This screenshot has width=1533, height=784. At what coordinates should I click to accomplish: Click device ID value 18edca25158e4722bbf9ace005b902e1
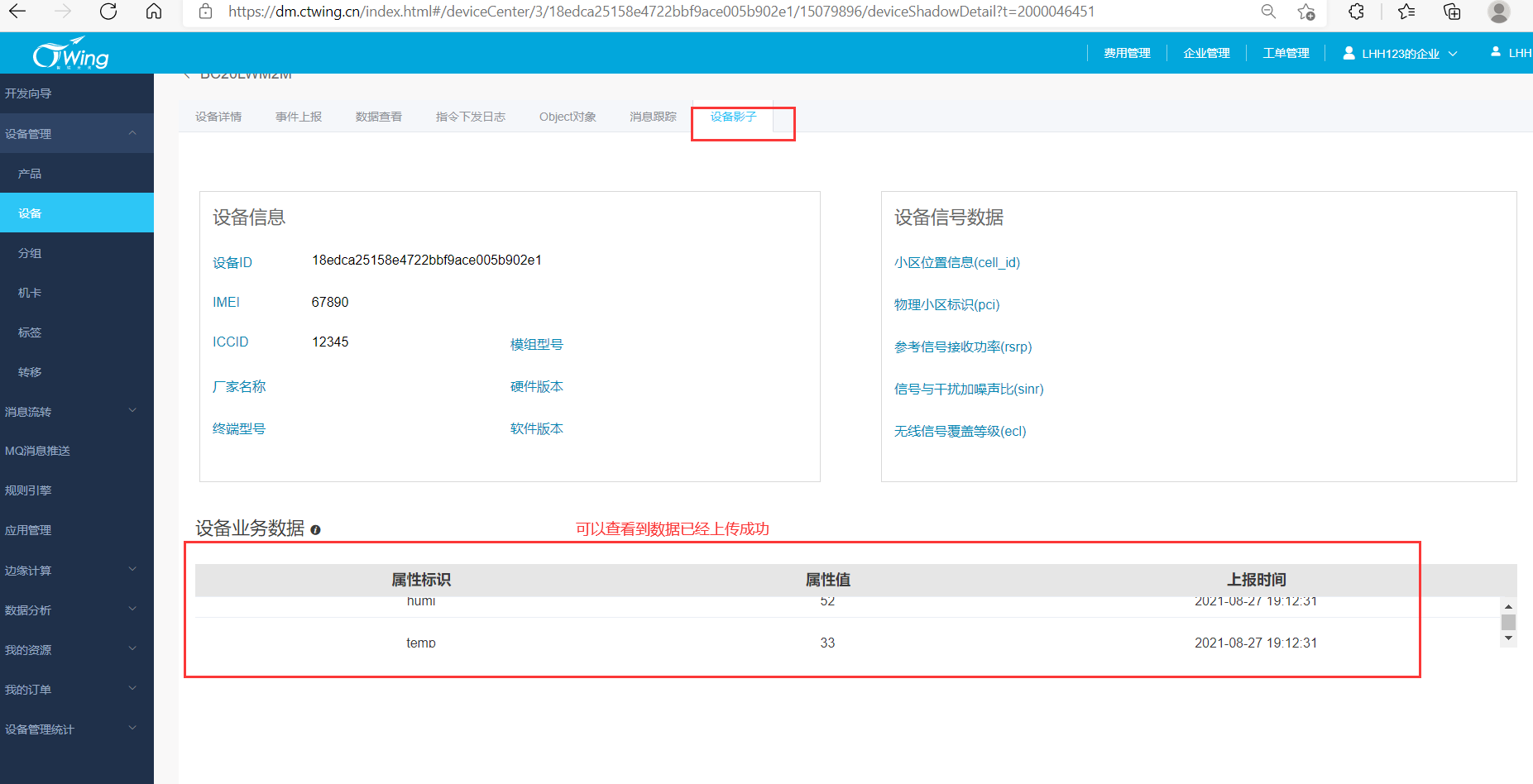tap(427, 260)
